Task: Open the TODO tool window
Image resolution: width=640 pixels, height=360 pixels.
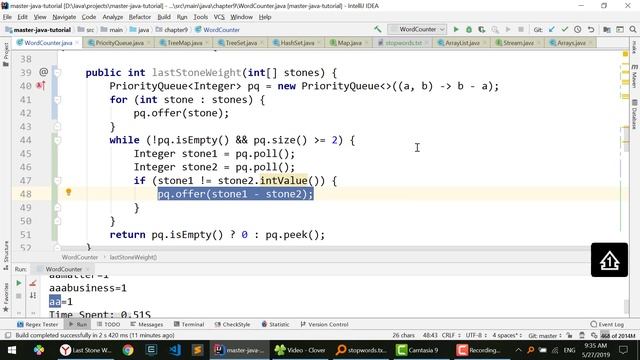Action: (x=108, y=324)
